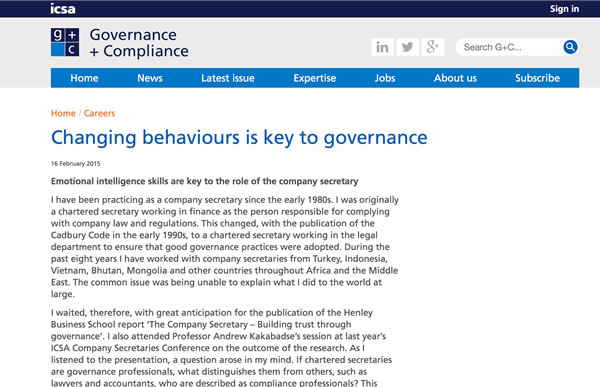This screenshot has width=600, height=387.
Task: Select the Subscribe menu item
Action: pyautogui.click(x=537, y=78)
